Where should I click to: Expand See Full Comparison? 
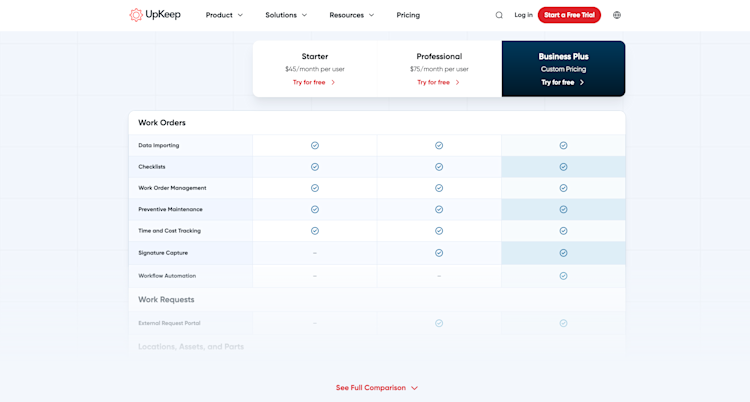point(377,388)
